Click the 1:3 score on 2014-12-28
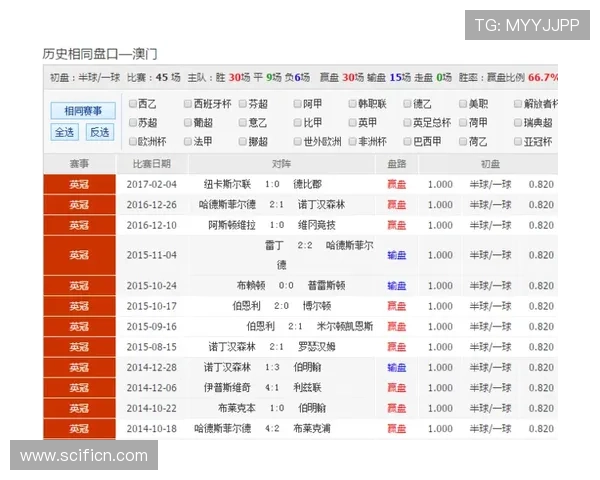Viewport: 600px width, 480px height. tap(272, 367)
